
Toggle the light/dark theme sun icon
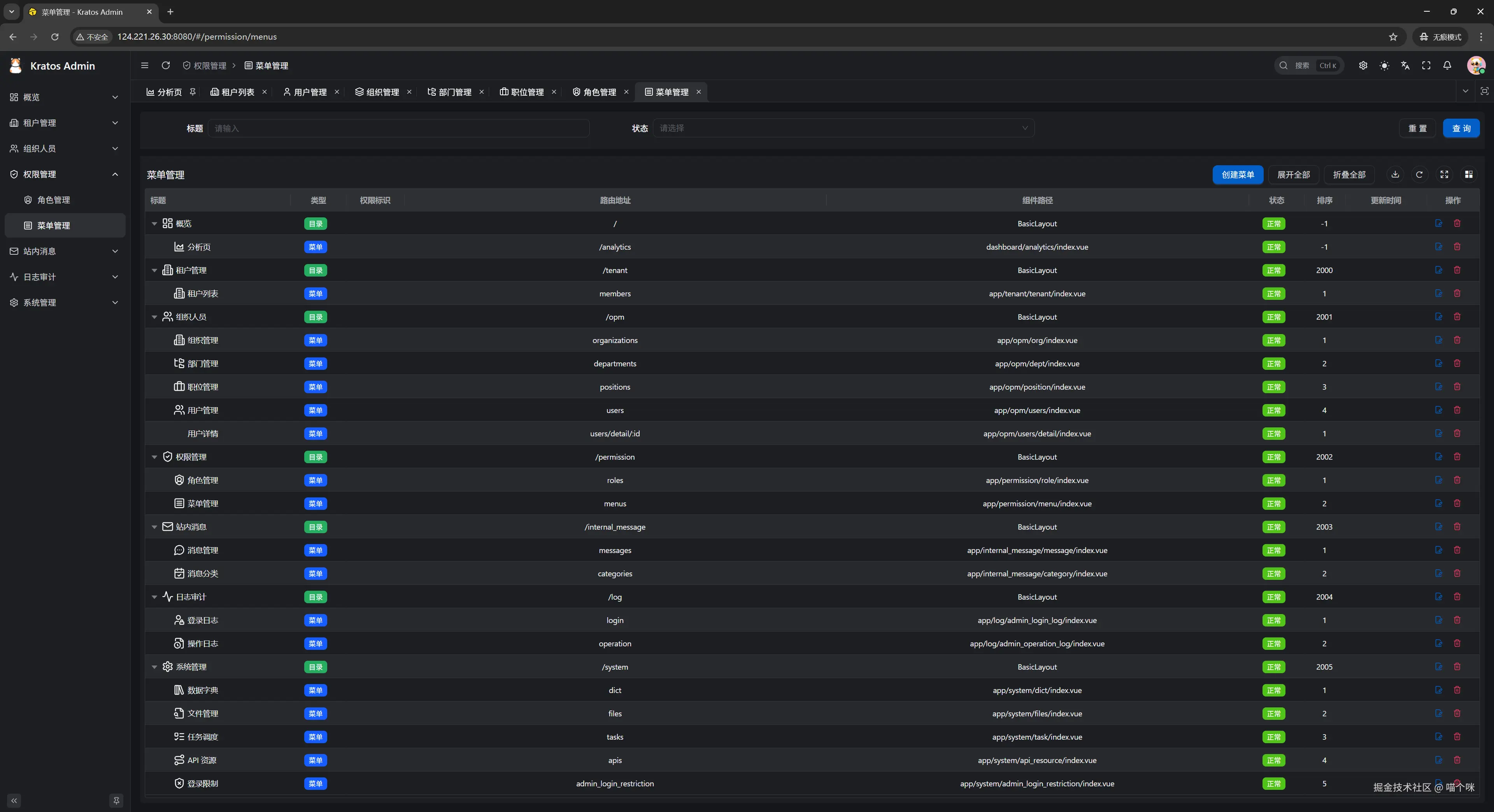coord(1384,65)
